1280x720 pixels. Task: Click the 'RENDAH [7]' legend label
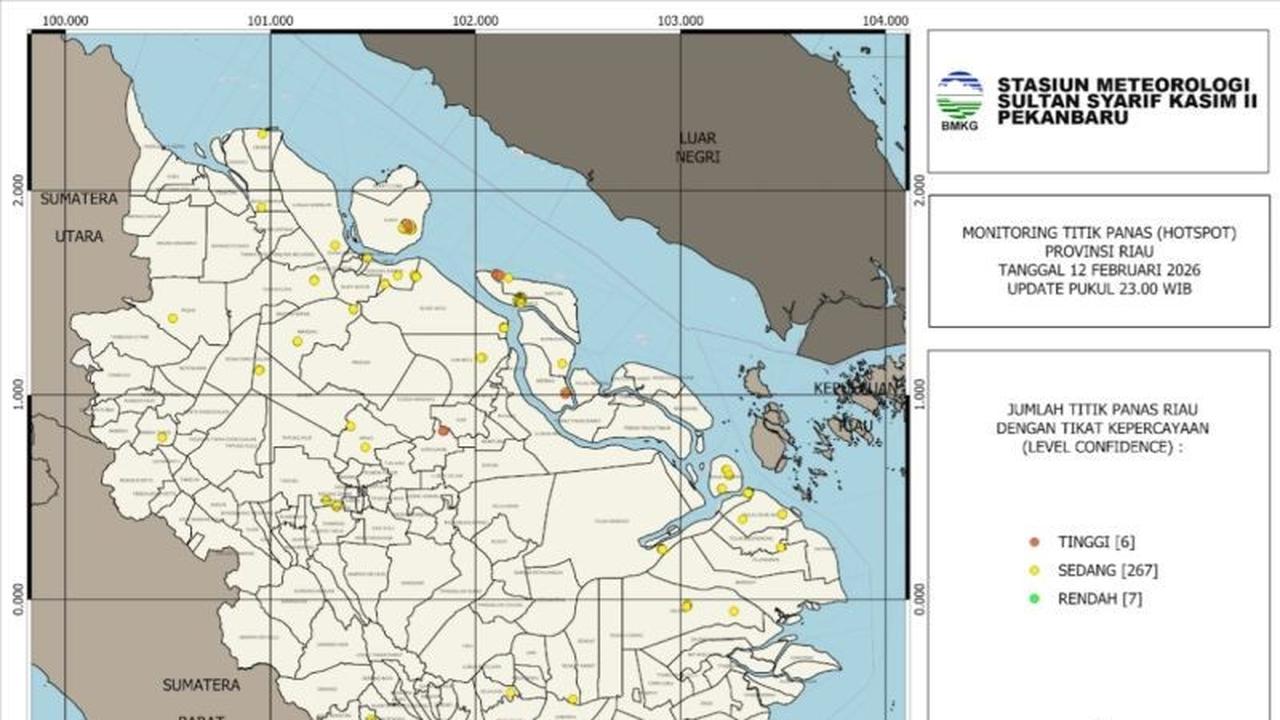tap(1100, 599)
